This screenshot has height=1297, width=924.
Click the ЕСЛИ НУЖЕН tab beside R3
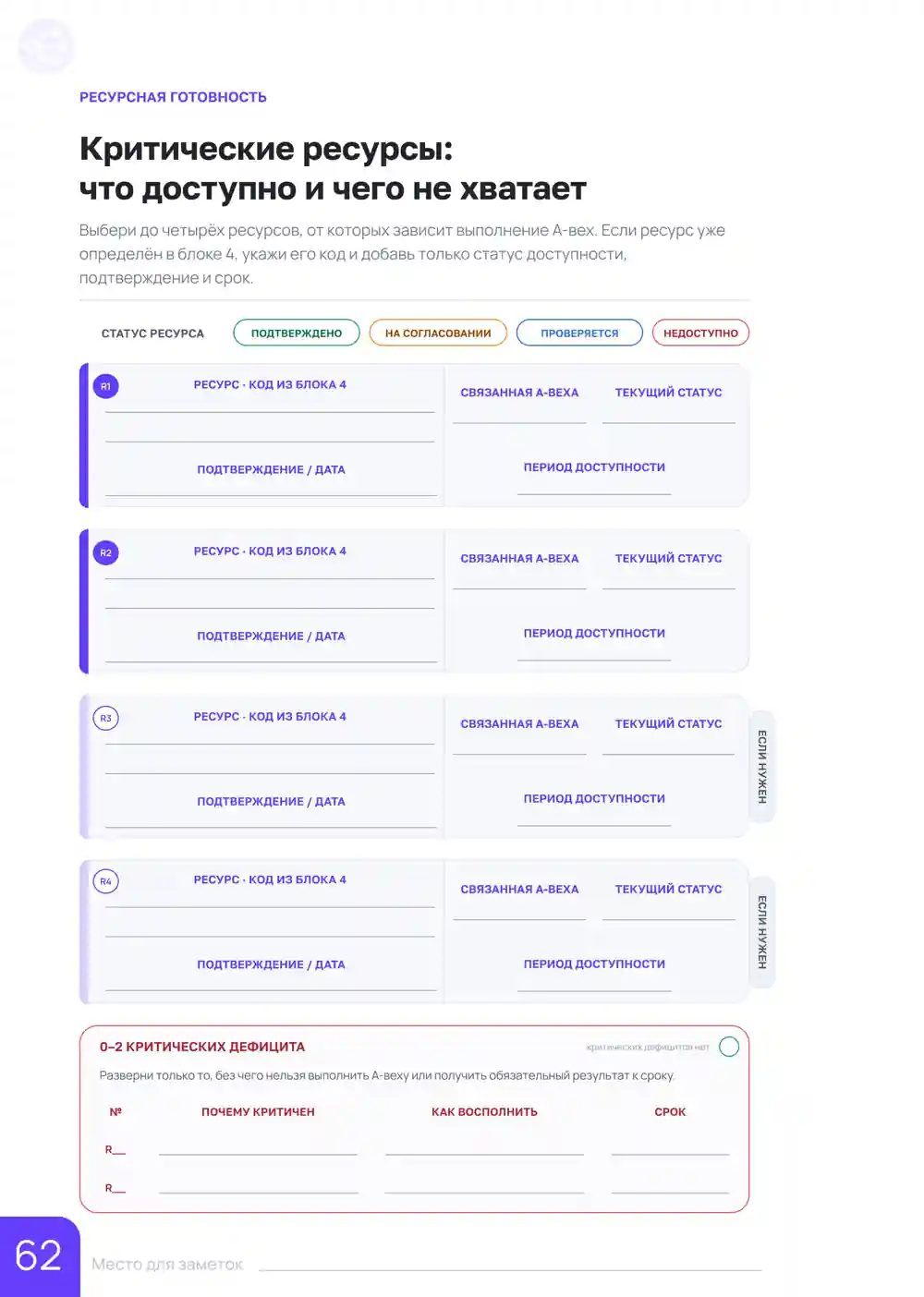coord(762,767)
